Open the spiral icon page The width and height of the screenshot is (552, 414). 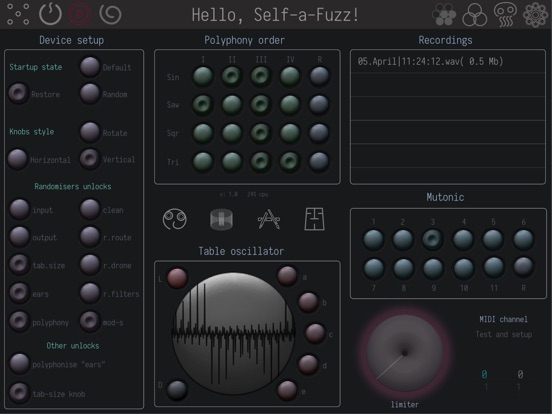(110, 14)
